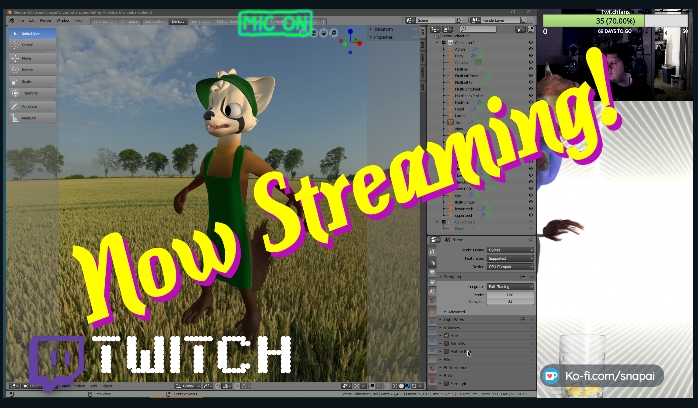Open green Object Data properties tab
698x408 pixels.
point(432,360)
